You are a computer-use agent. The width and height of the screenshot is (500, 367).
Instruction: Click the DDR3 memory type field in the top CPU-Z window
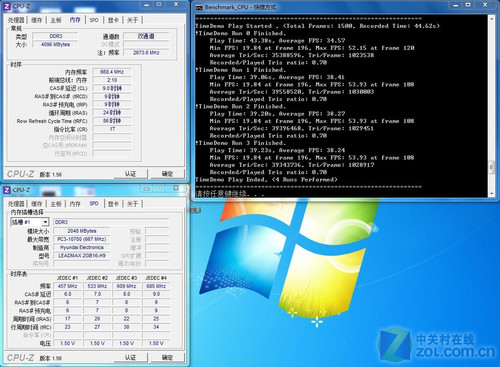(x=56, y=36)
